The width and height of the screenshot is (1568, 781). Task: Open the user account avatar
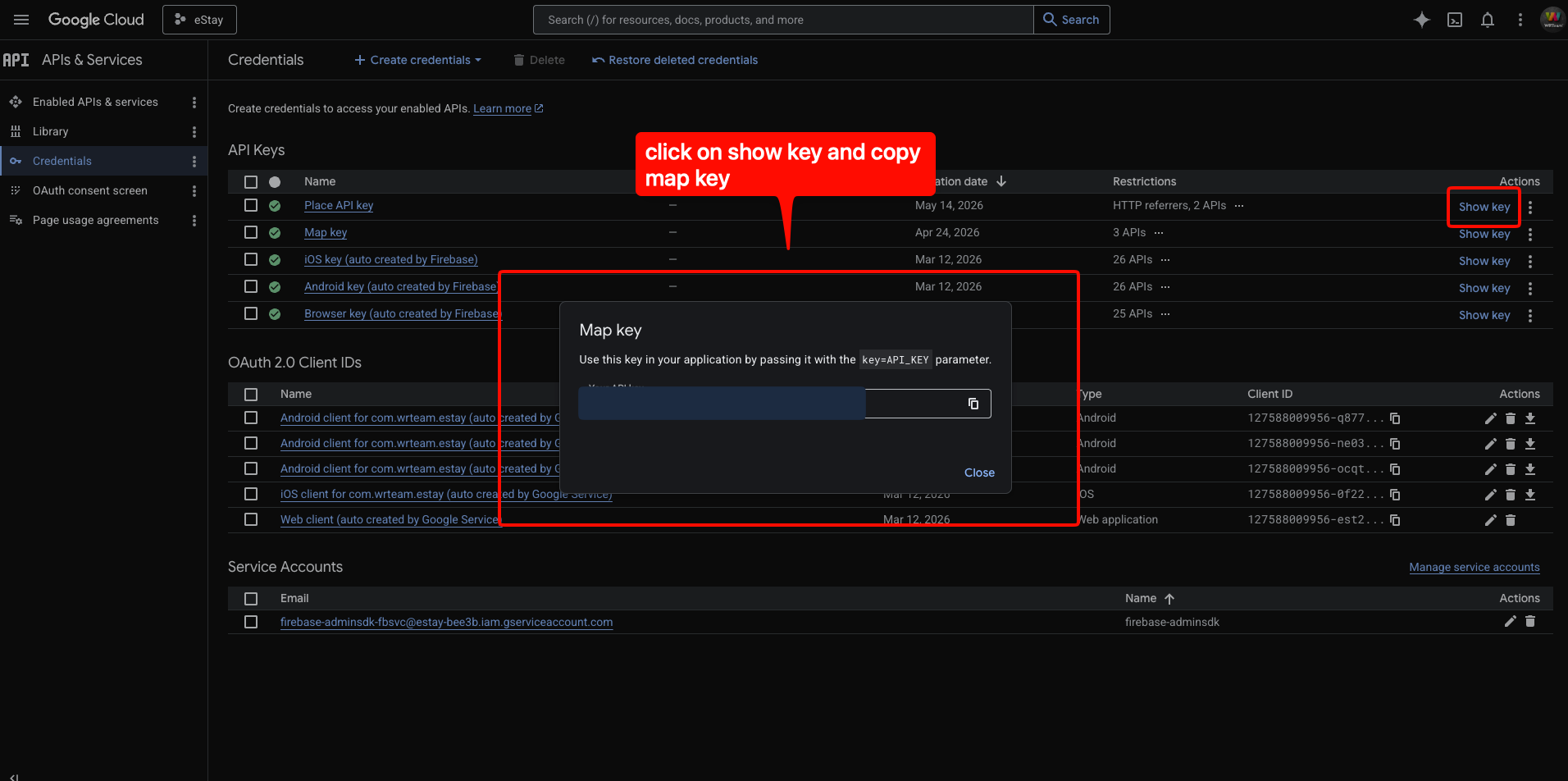click(1552, 19)
